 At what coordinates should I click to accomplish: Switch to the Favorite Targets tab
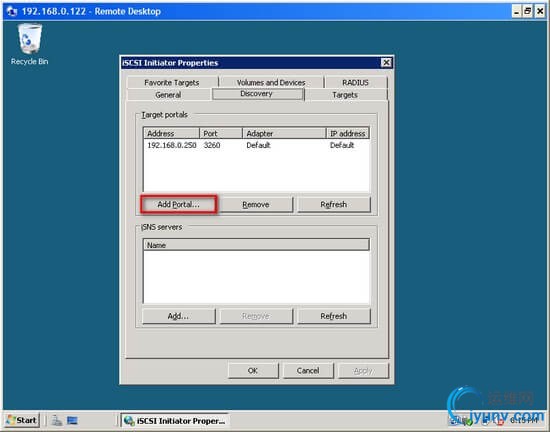pos(172,82)
